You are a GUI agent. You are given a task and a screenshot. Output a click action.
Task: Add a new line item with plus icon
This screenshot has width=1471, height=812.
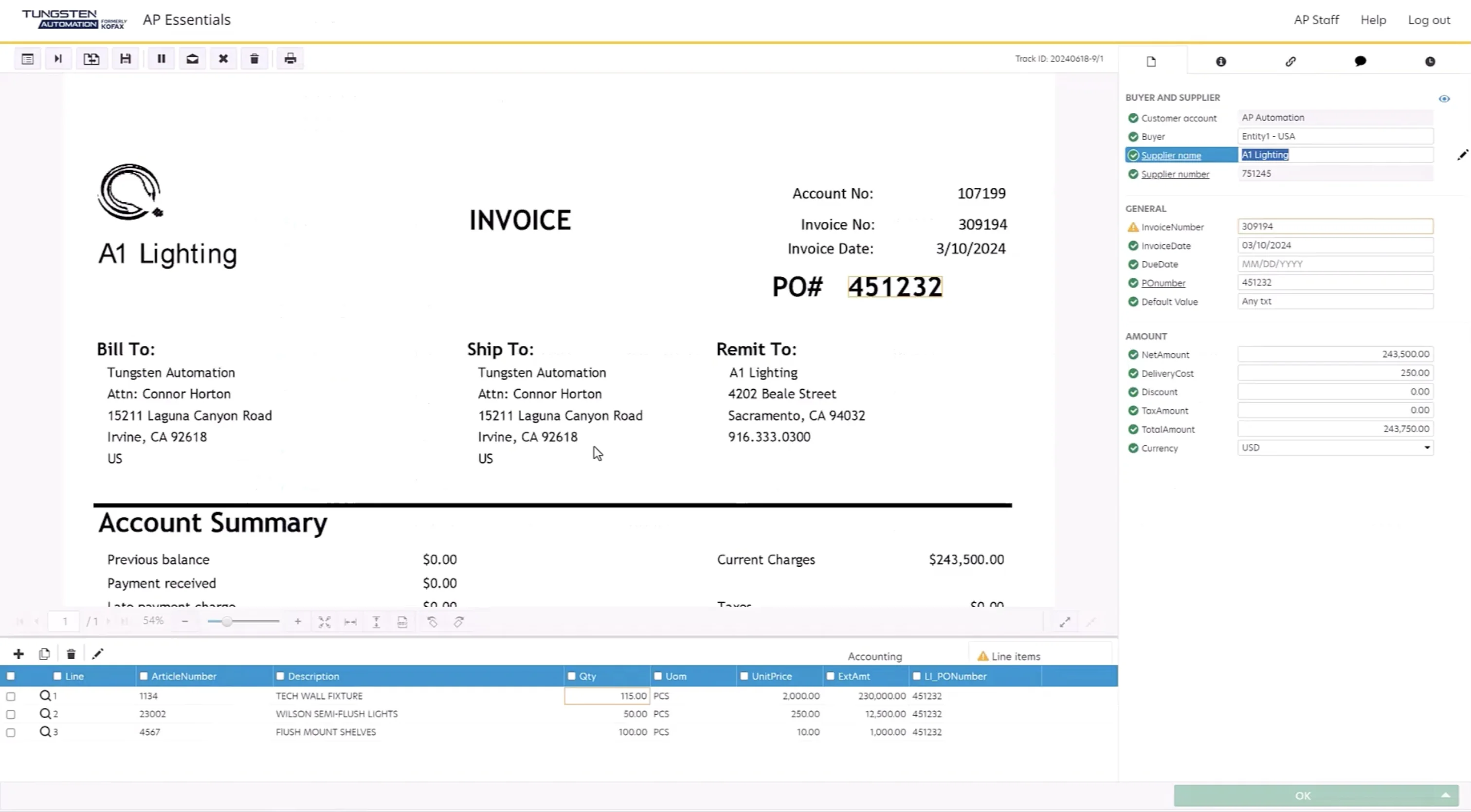[18, 654]
